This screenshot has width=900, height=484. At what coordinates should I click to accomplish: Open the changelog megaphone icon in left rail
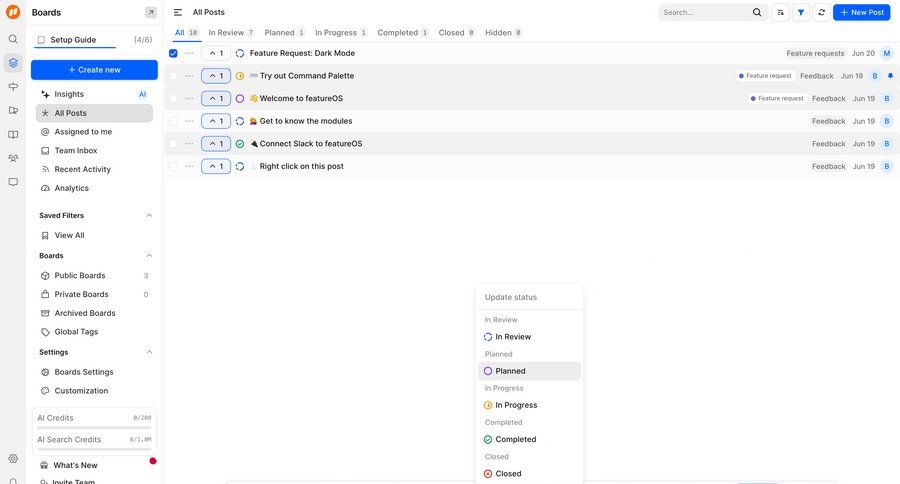coord(13,110)
